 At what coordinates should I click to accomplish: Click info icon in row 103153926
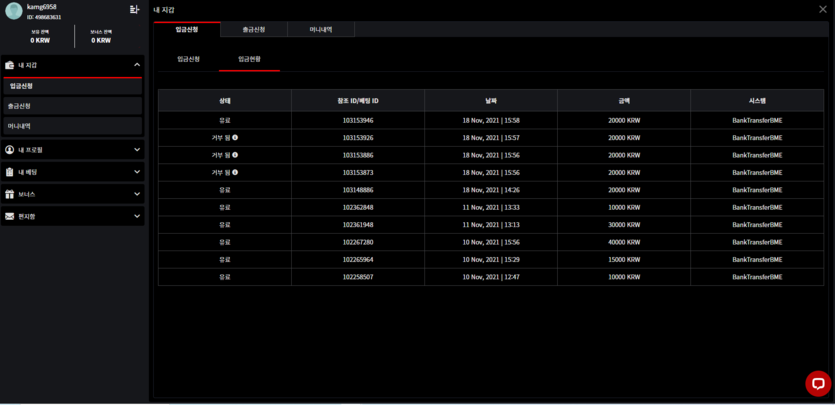[x=235, y=138]
